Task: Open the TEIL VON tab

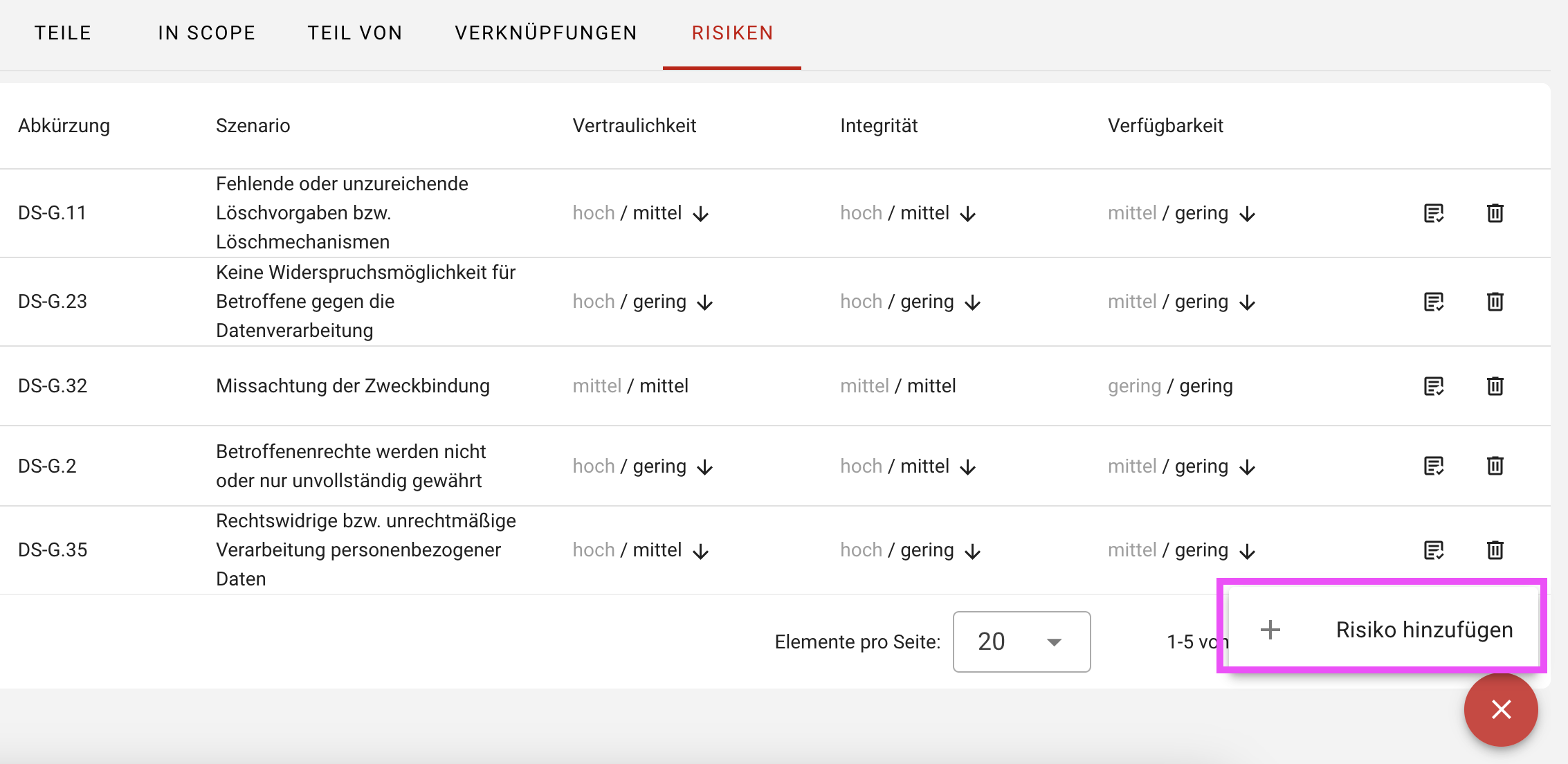Action: (355, 33)
